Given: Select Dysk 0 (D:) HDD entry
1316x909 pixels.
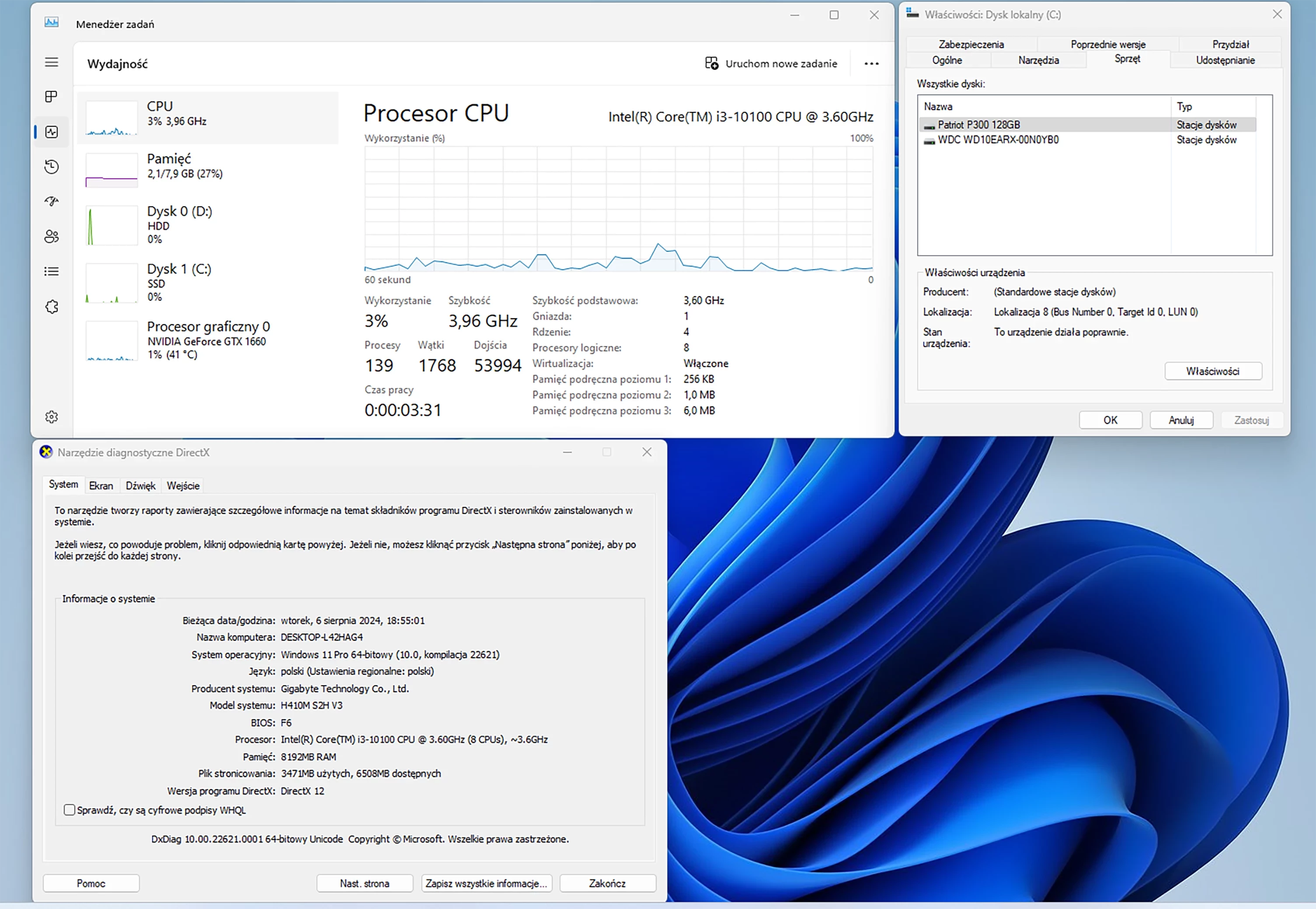Looking at the screenshot, I should pyautogui.click(x=208, y=226).
